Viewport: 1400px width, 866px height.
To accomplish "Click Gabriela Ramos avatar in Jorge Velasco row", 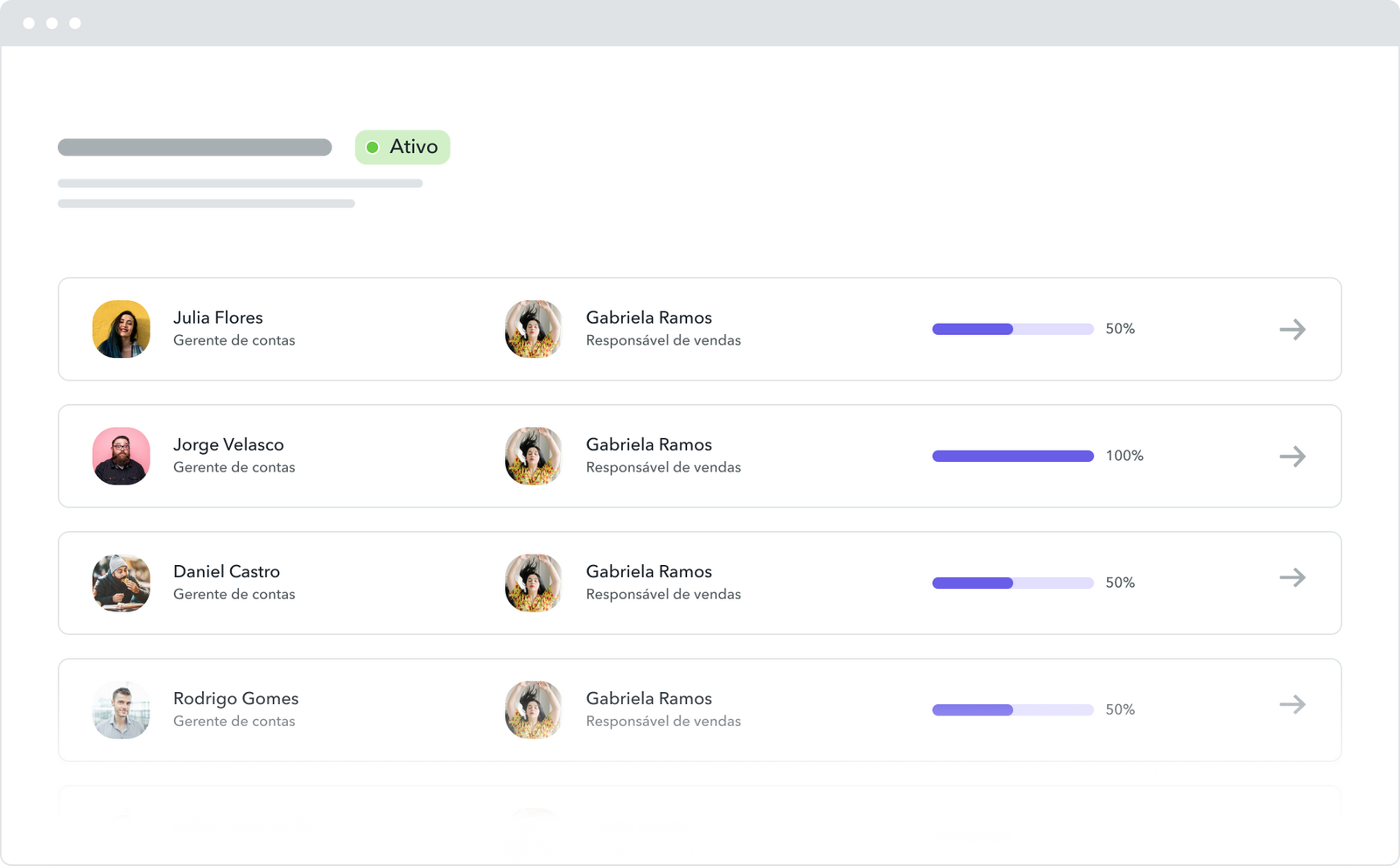I will [534, 456].
